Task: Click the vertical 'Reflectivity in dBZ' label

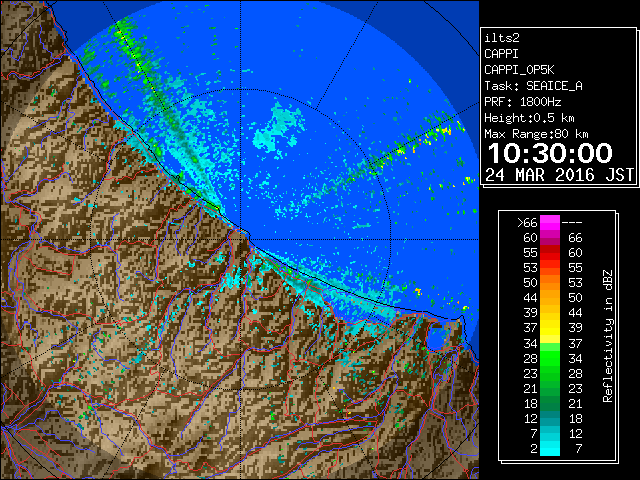Action: 608,336
